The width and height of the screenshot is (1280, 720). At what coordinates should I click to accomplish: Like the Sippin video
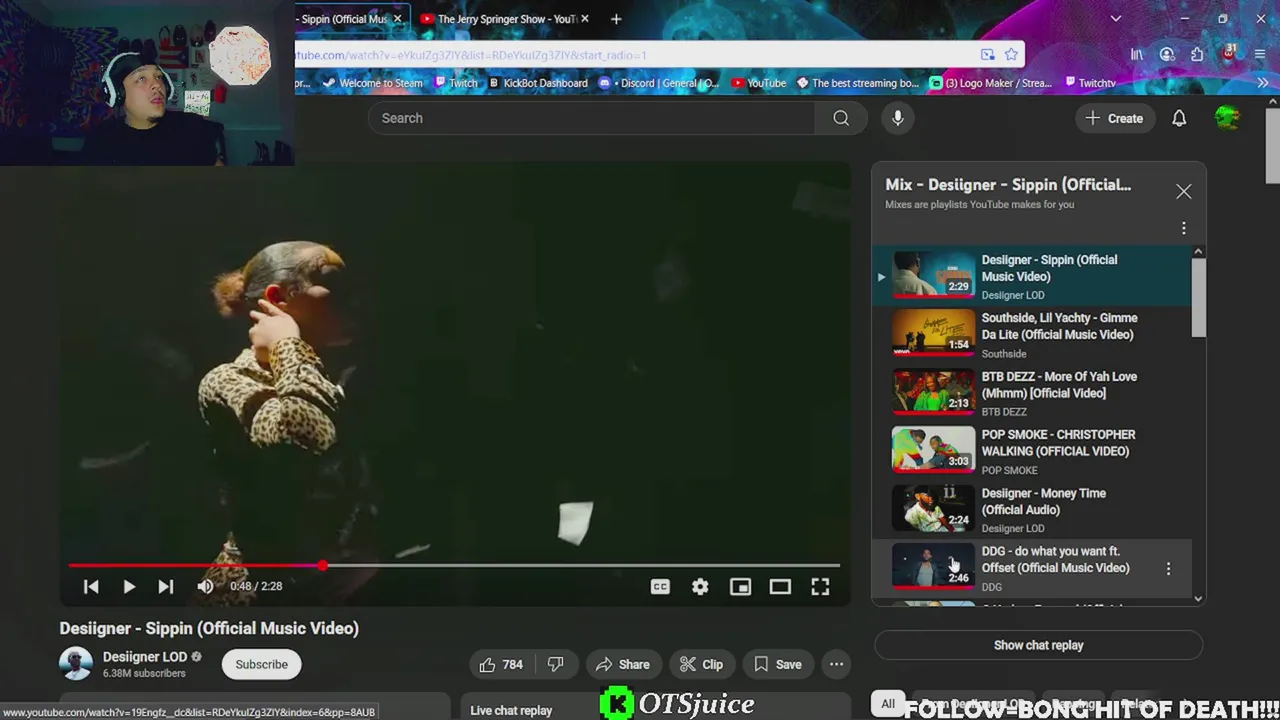[501, 664]
